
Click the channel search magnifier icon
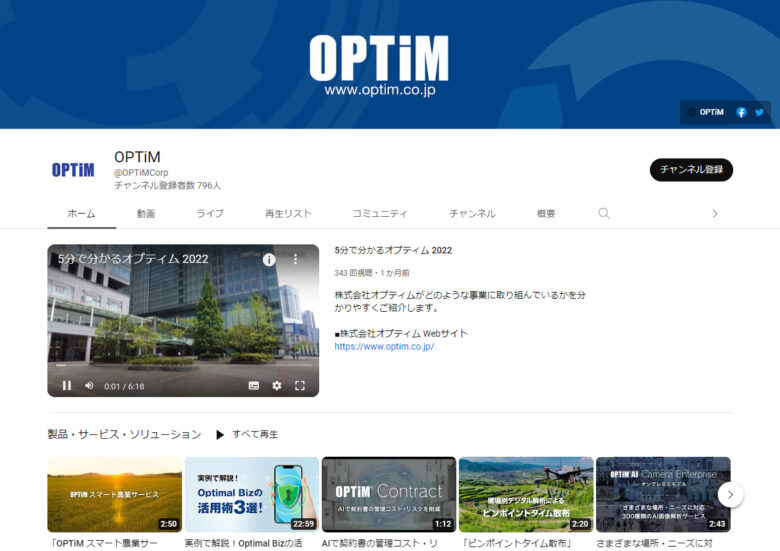pos(604,213)
